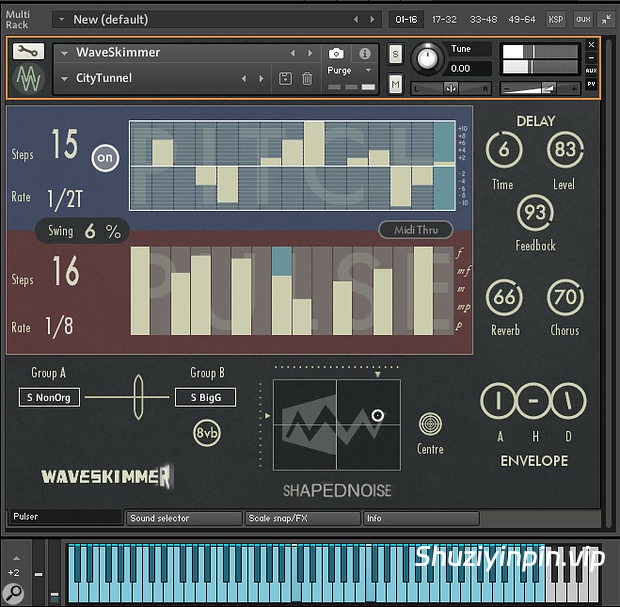
Task: Go to next snapshot CityTunnel arrow
Action: tap(261, 78)
